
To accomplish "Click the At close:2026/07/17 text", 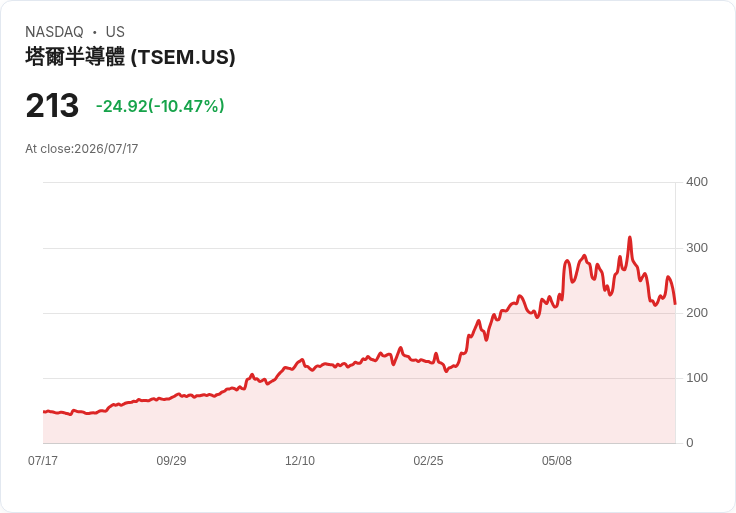I will (x=82, y=149).
